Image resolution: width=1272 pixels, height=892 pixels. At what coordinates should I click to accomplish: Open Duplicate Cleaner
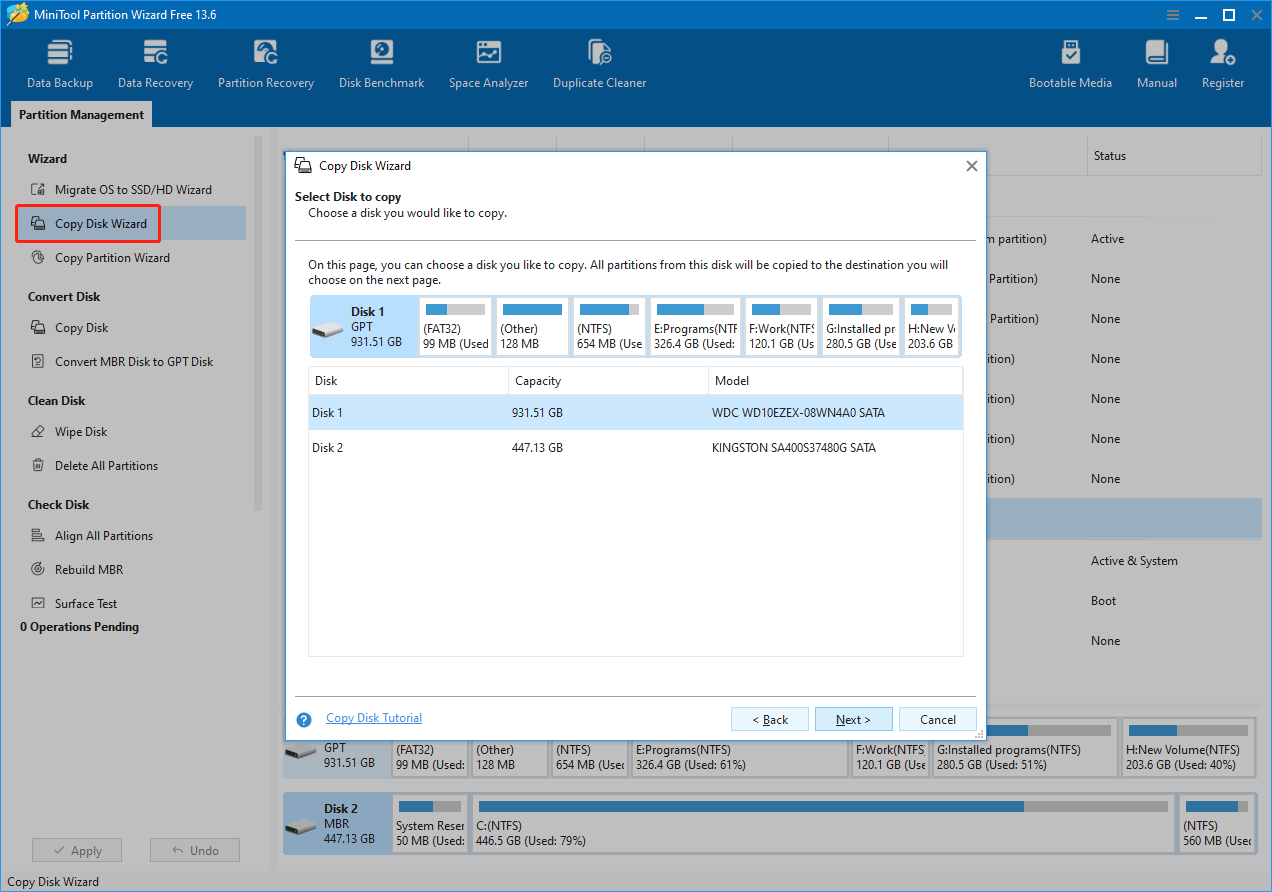pos(600,65)
